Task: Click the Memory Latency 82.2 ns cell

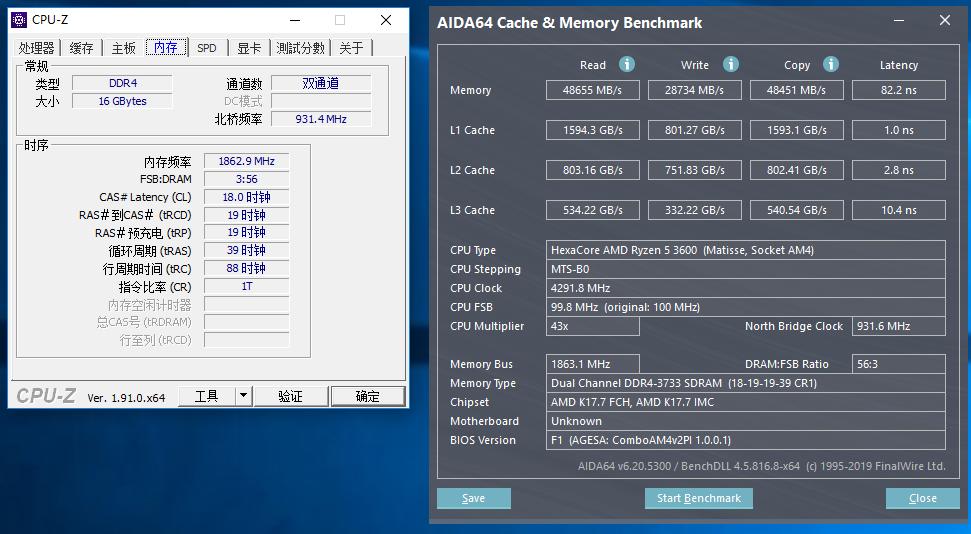Action: [x=899, y=90]
